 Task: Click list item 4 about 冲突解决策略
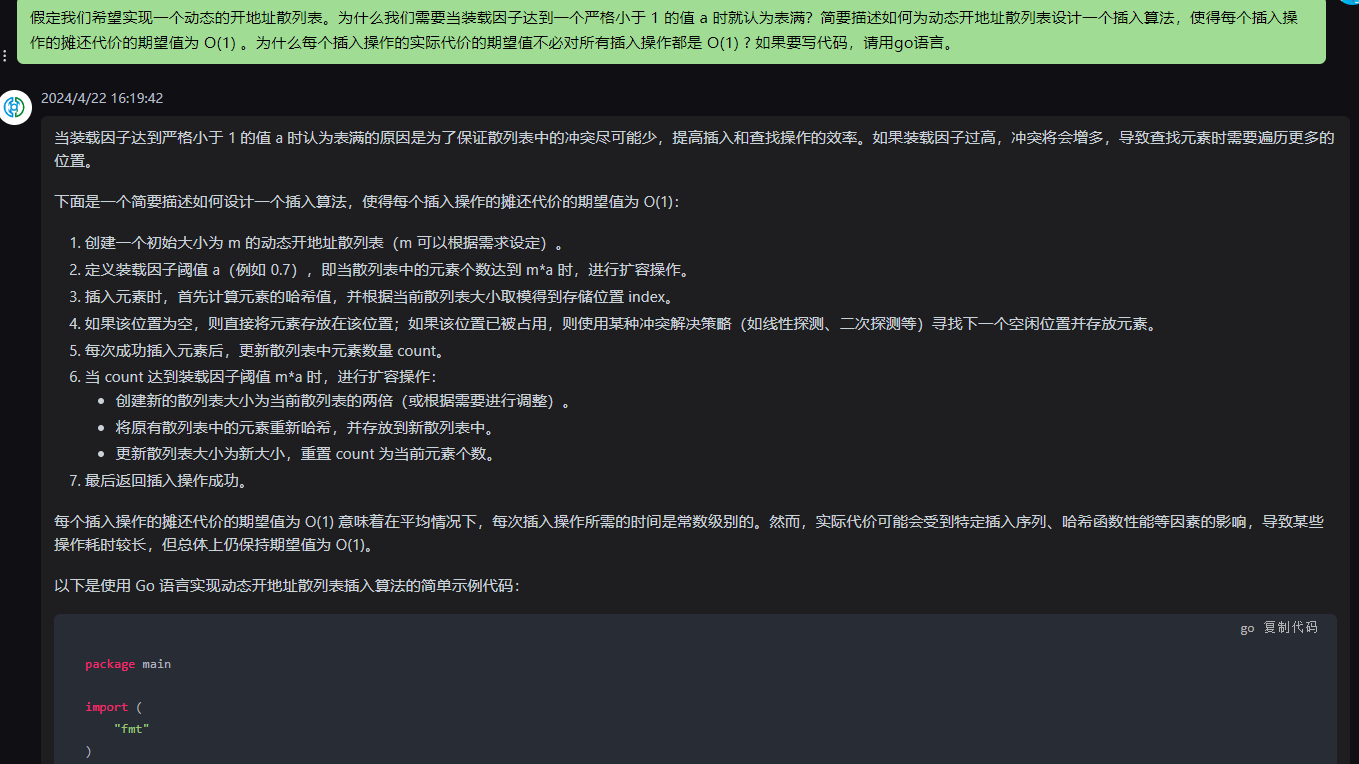pyautogui.click(x=612, y=324)
